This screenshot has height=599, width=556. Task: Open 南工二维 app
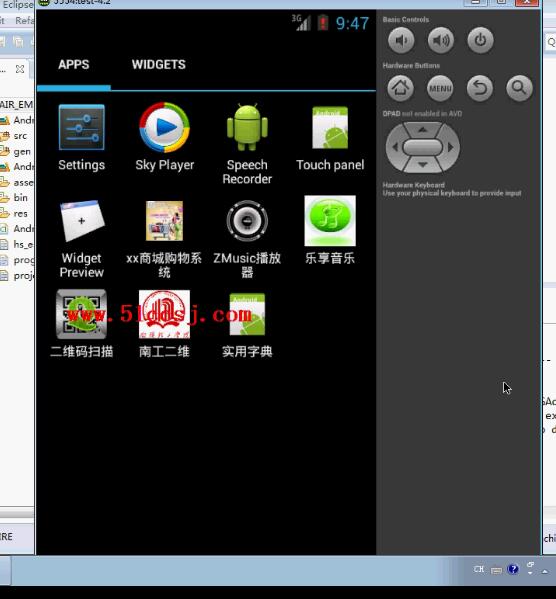tap(164, 324)
